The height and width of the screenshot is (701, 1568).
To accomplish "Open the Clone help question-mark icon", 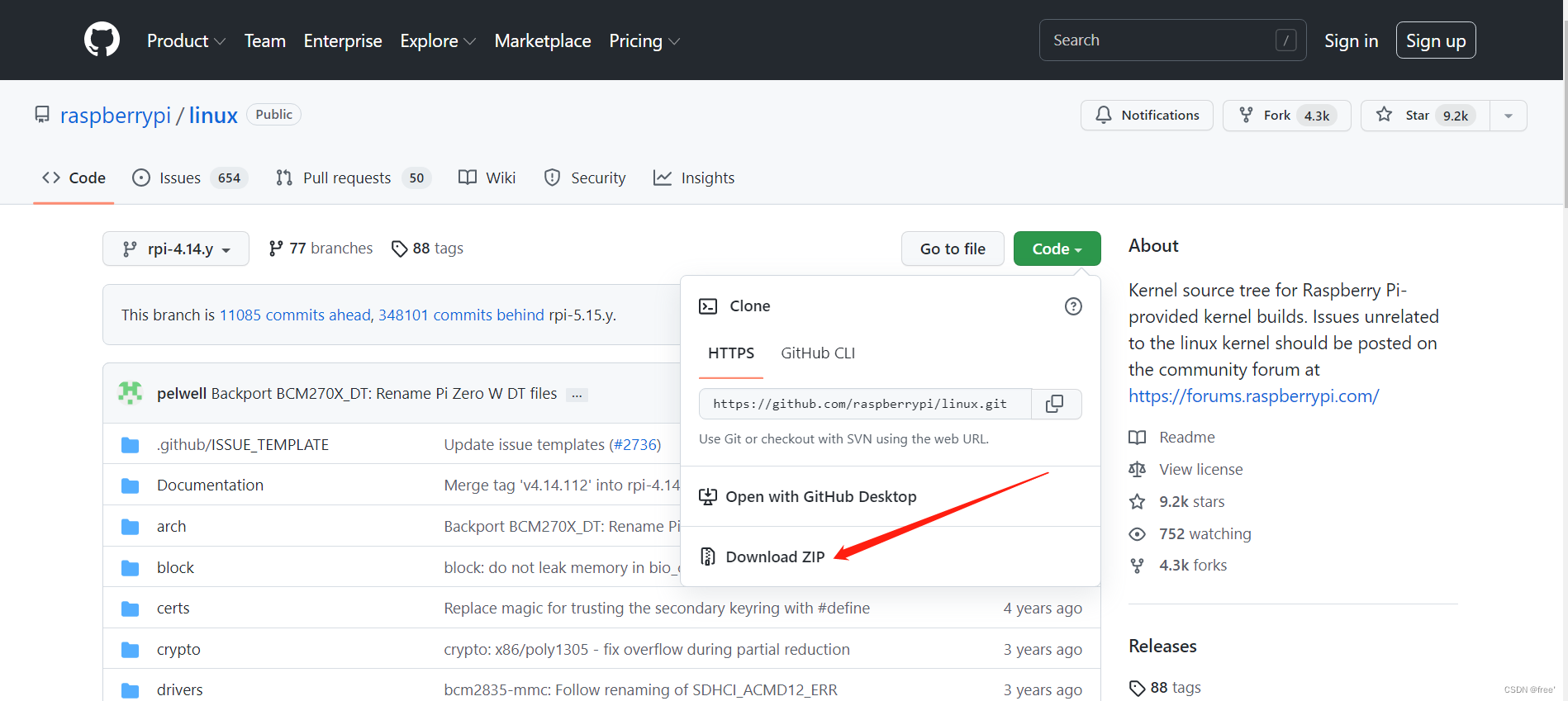I will tap(1073, 306).
